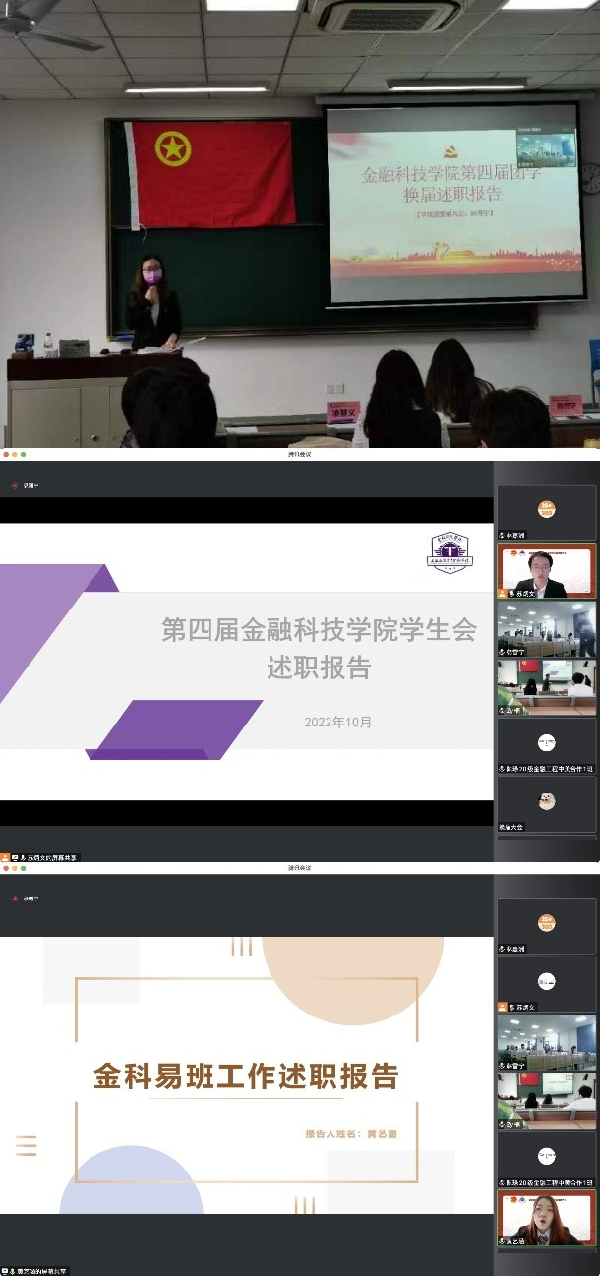Click the 2022年10月 date on the purple slide
This screenshot has height=1276, width=600.
pyautogui.click(x=338, y=722)
